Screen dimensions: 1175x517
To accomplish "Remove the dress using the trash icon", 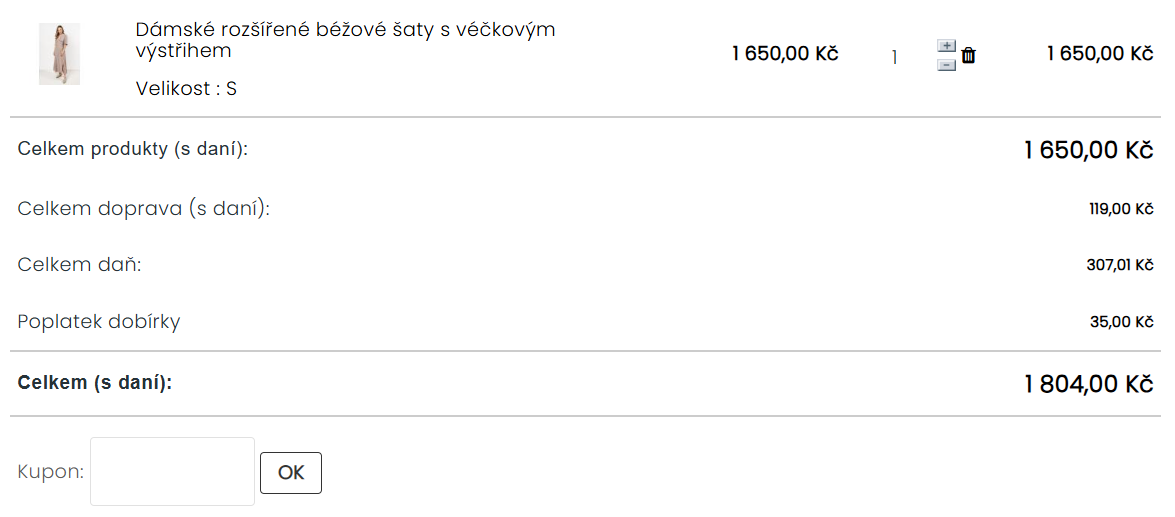I will pyautogui.click(x=968, y=56).
